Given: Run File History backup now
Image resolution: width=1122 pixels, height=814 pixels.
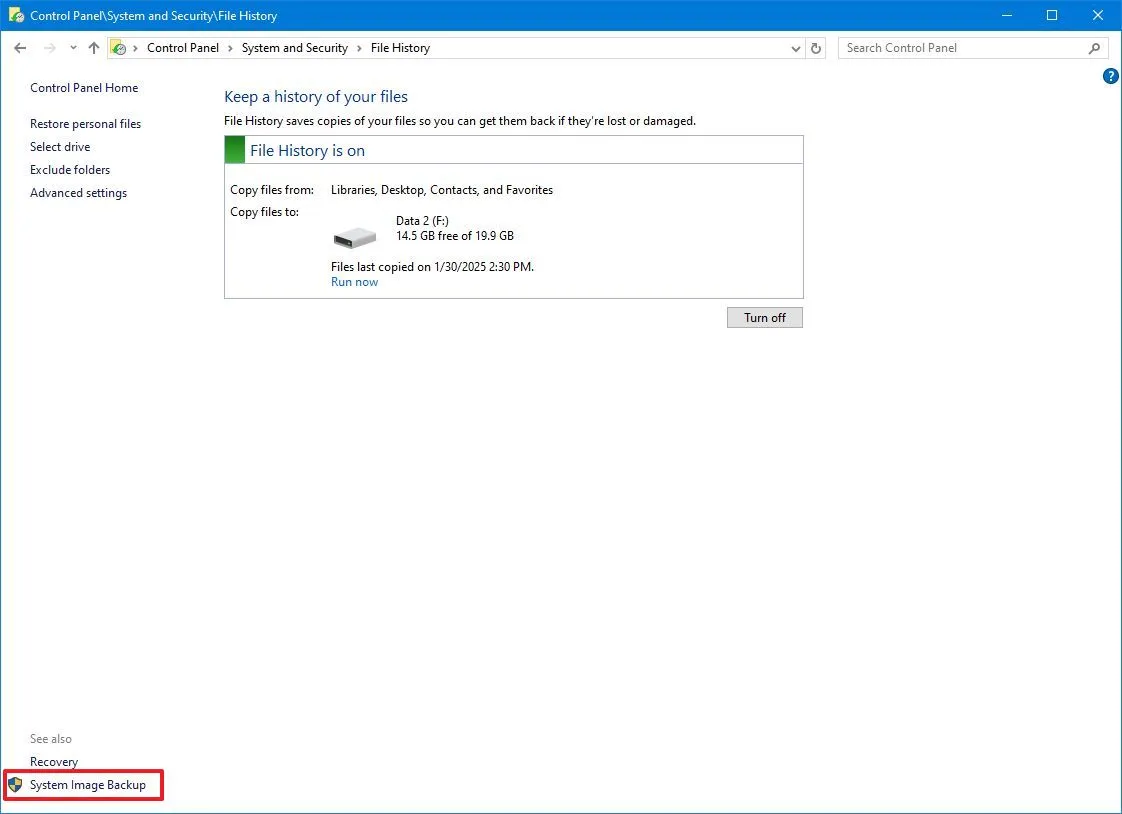Looking at the screenshot, I should (x=354, y=281).
